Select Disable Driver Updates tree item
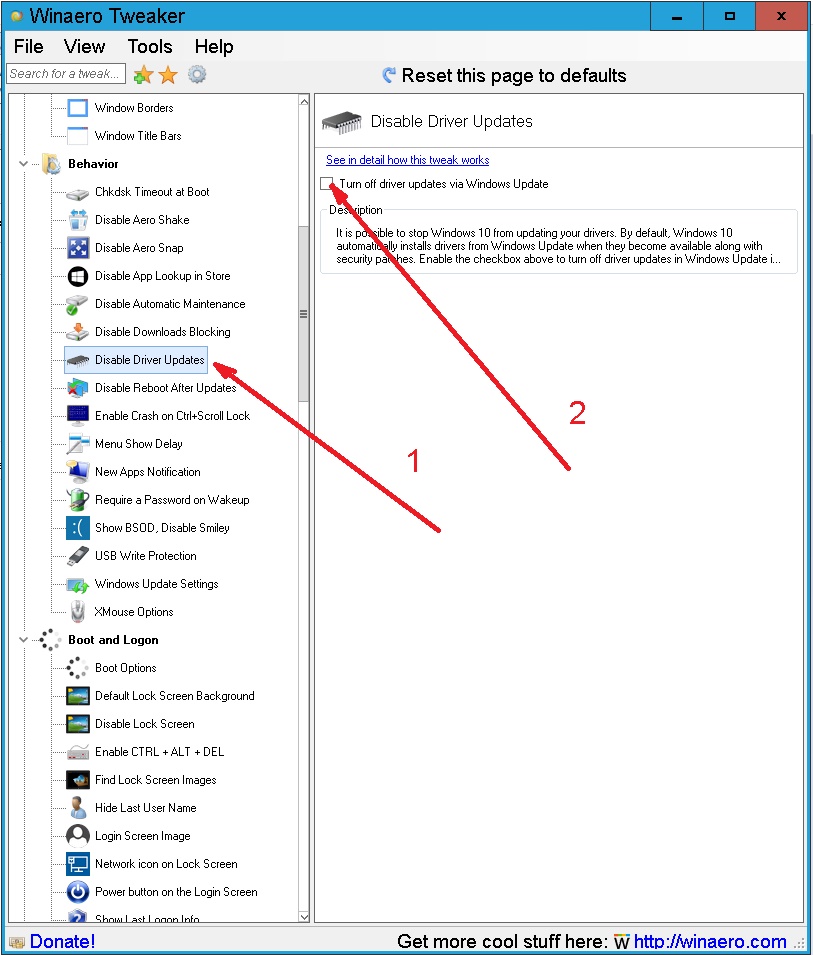Screen dimensions: 813x955 pyautogui.click(x=136, y=360)
